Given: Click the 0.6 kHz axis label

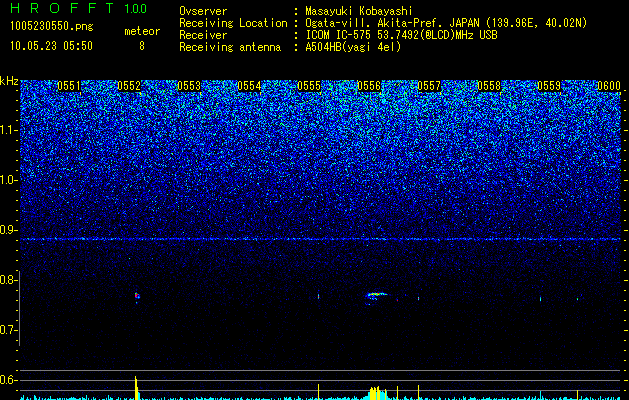Looking at the screenshot, I should 8,380.
